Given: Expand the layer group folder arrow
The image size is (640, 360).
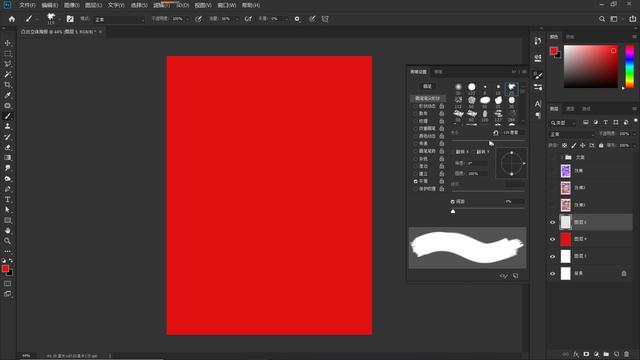Looking at the screenshot, I should pos(562,157).
